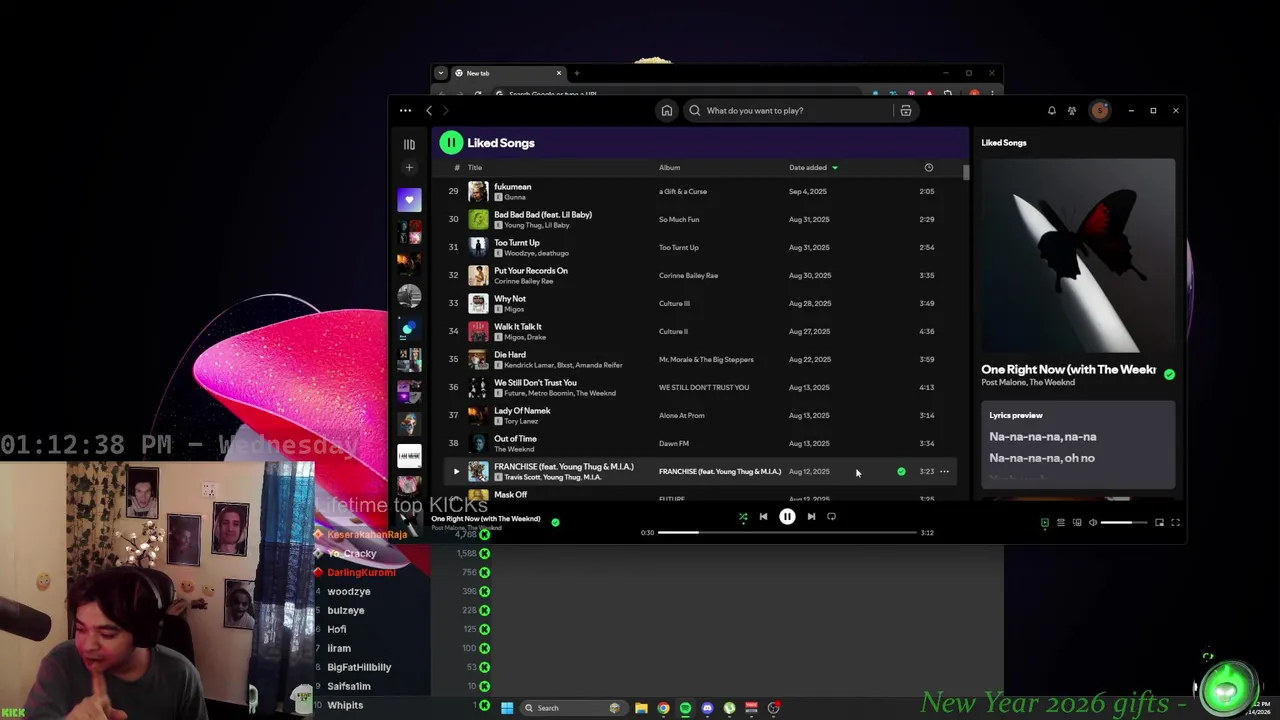Go back with the left arrow
Image resolution: width=1280 pixels, height=720 pixels.
pos(429,111)
